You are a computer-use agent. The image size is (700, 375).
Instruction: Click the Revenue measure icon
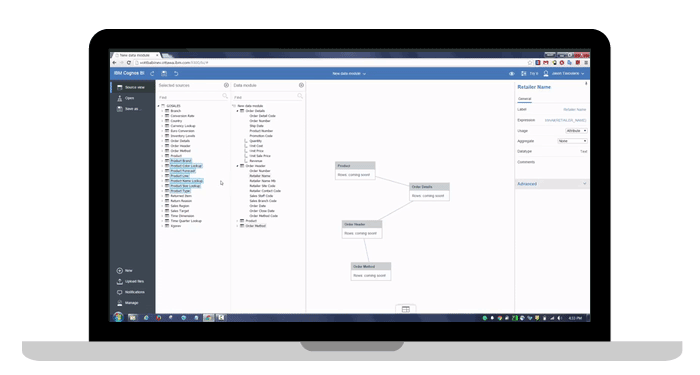point(246,161)
